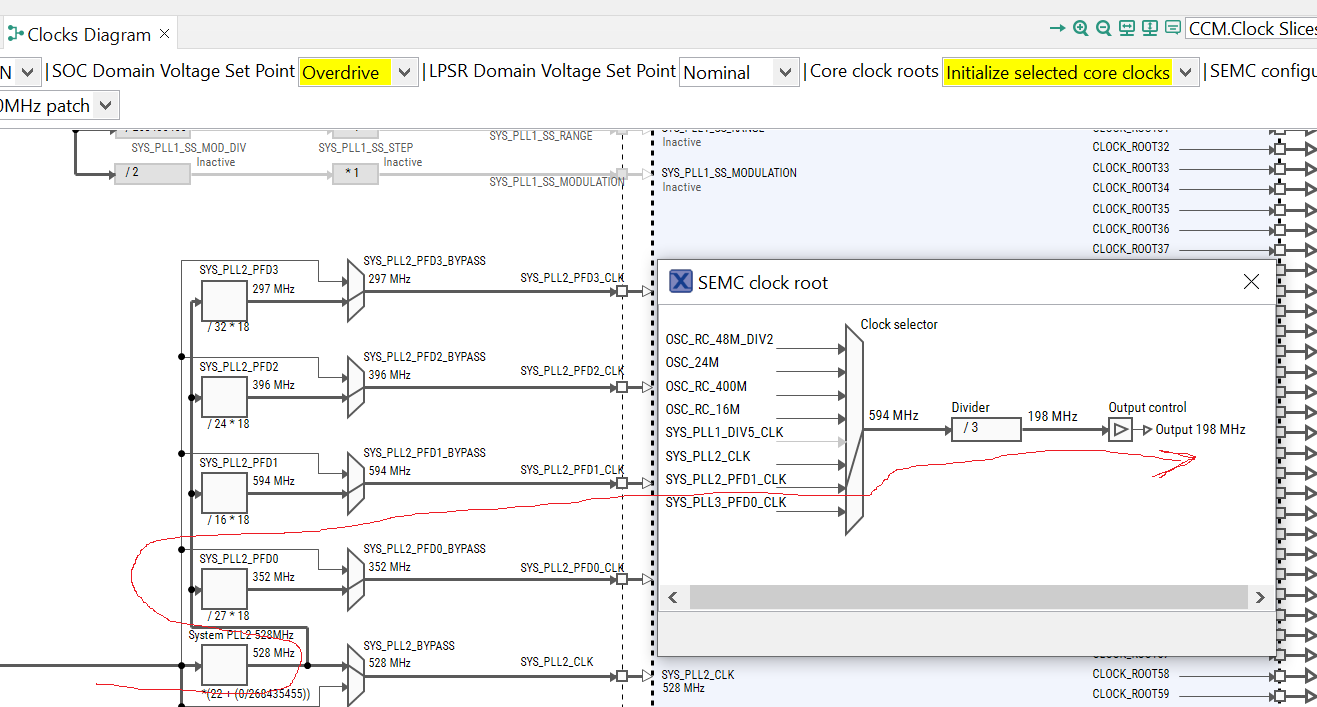The width and height of the screenshot is (1317, 707).
Task: Click the CCM.Clock Slices field
Action: tap(1251, 28)
